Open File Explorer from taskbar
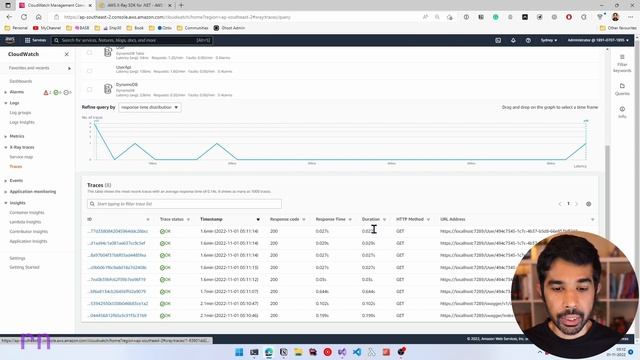Viewport: 640px width, 360px height. pos(298,352)
